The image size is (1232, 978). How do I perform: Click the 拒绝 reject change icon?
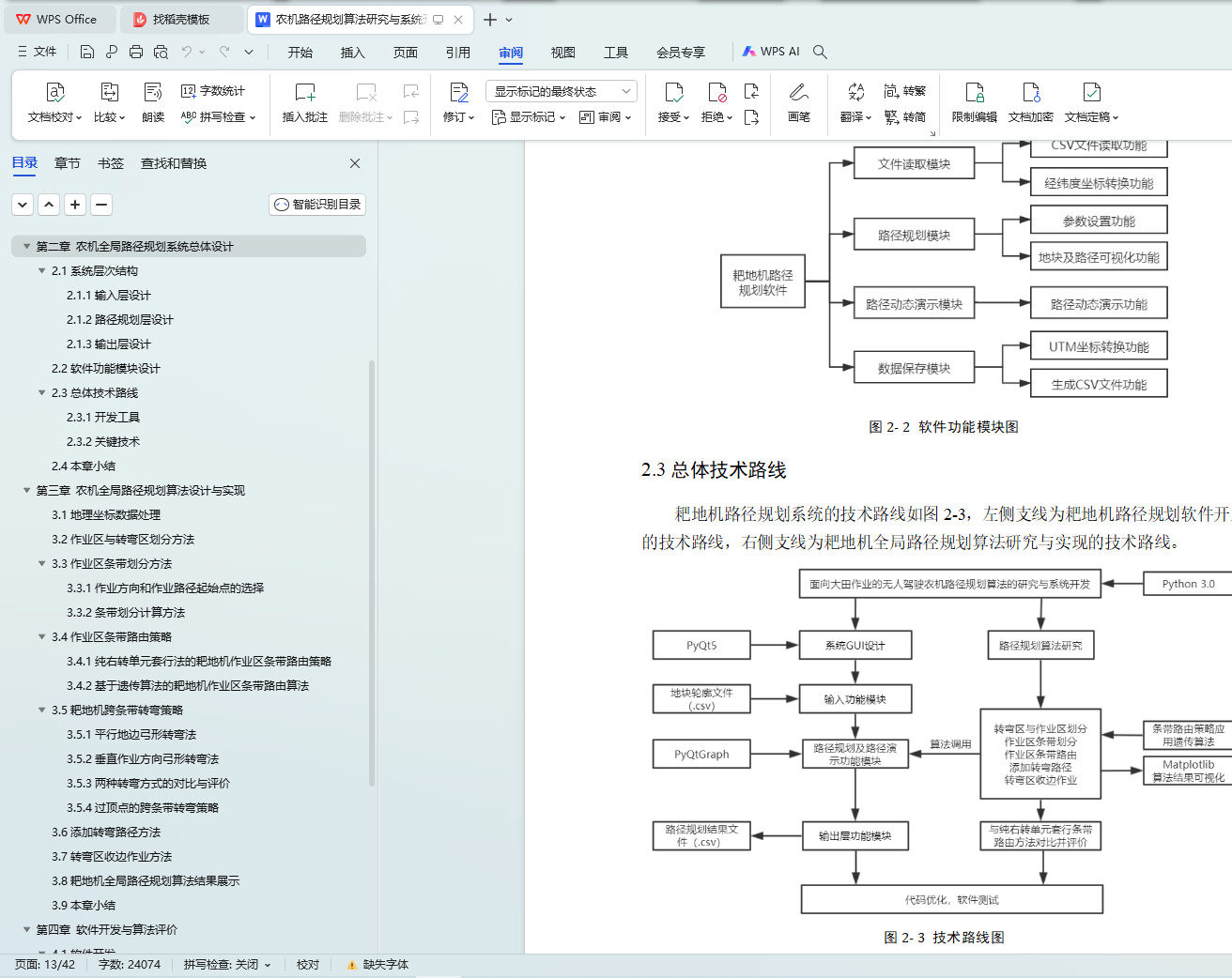(x=716, y=92)
